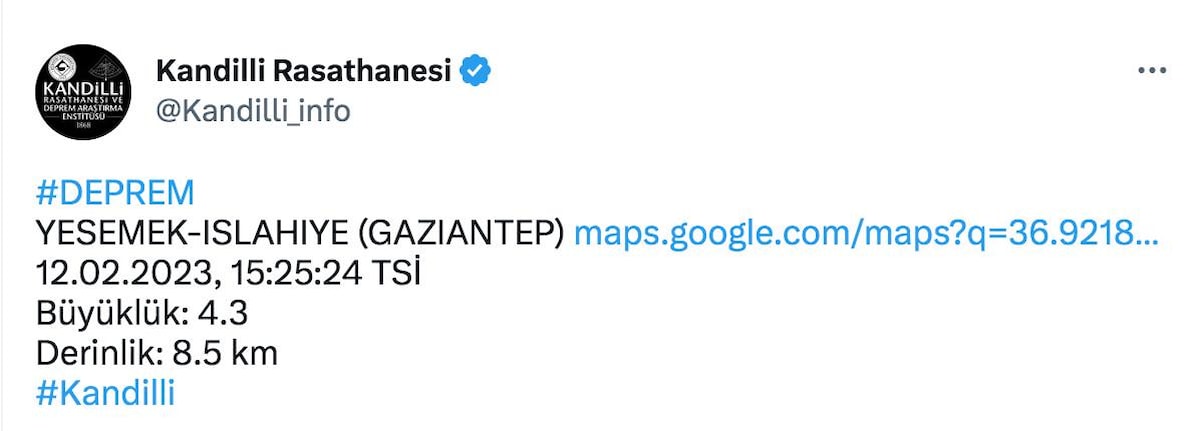Image resolution: width=1200 pixels, height=431 pixels.
Task: Open the three-dot more options menu
Action: (x=1152, y=72)
